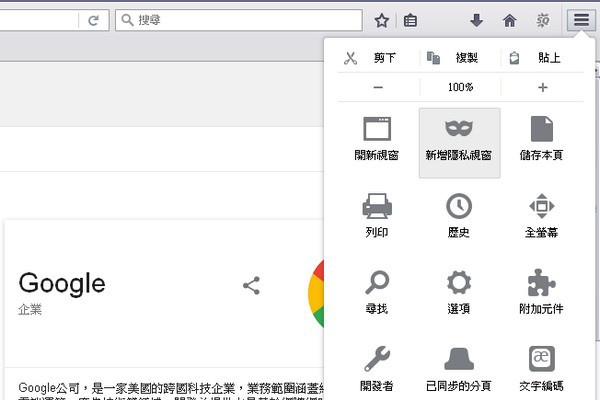Image resolution: width=600 pixels, height=400 pixels.
Task: Click the share icon beside Google
Action: pos(251,286)
